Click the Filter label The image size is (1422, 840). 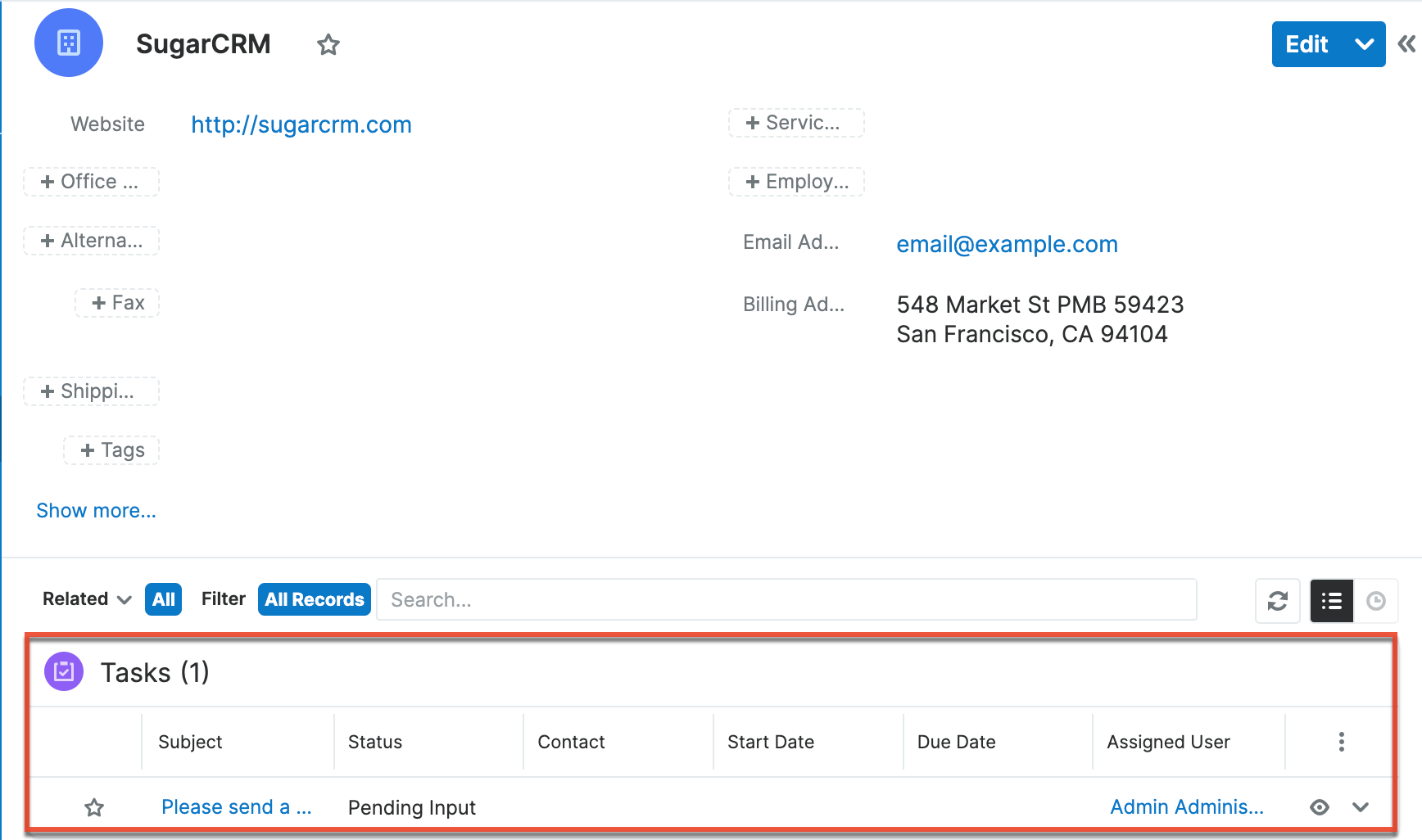click(223, 598)
